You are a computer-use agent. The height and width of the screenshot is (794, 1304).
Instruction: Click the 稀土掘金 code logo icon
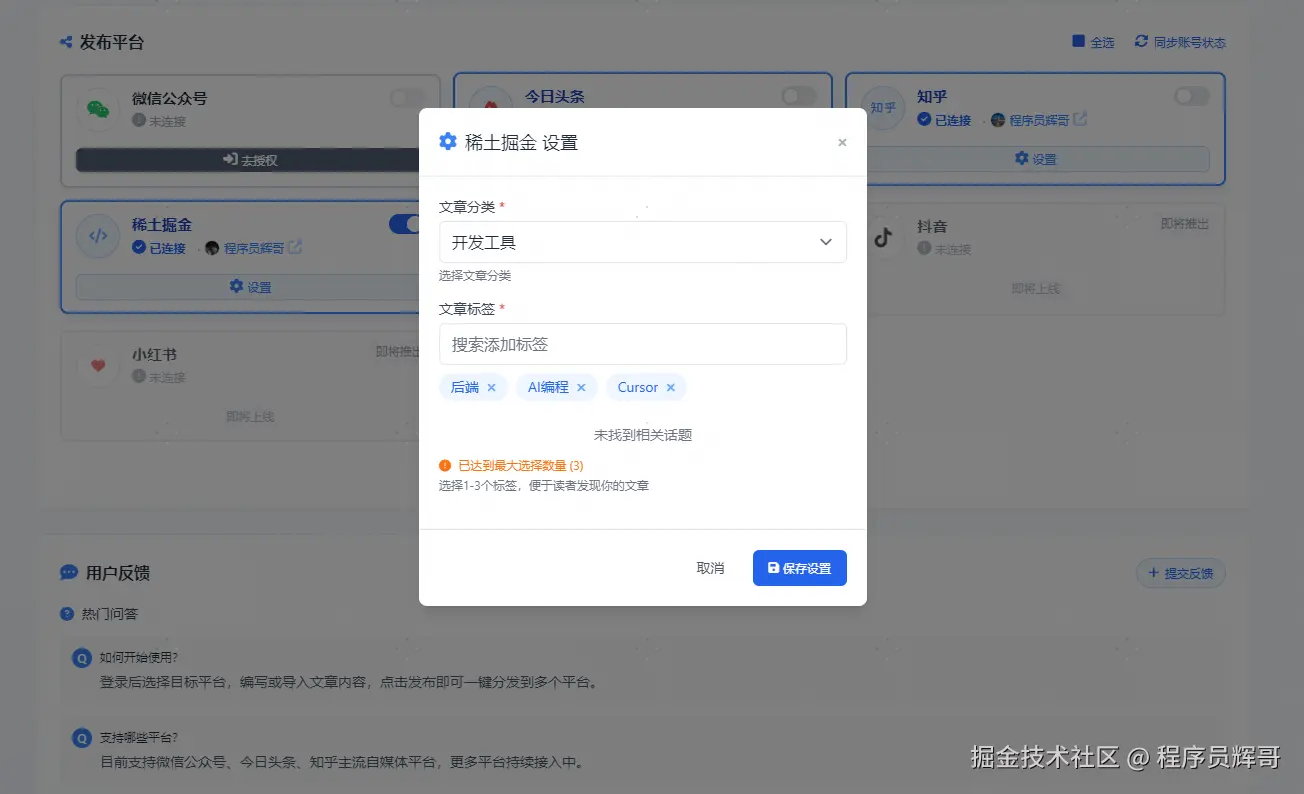click(98, 237)
